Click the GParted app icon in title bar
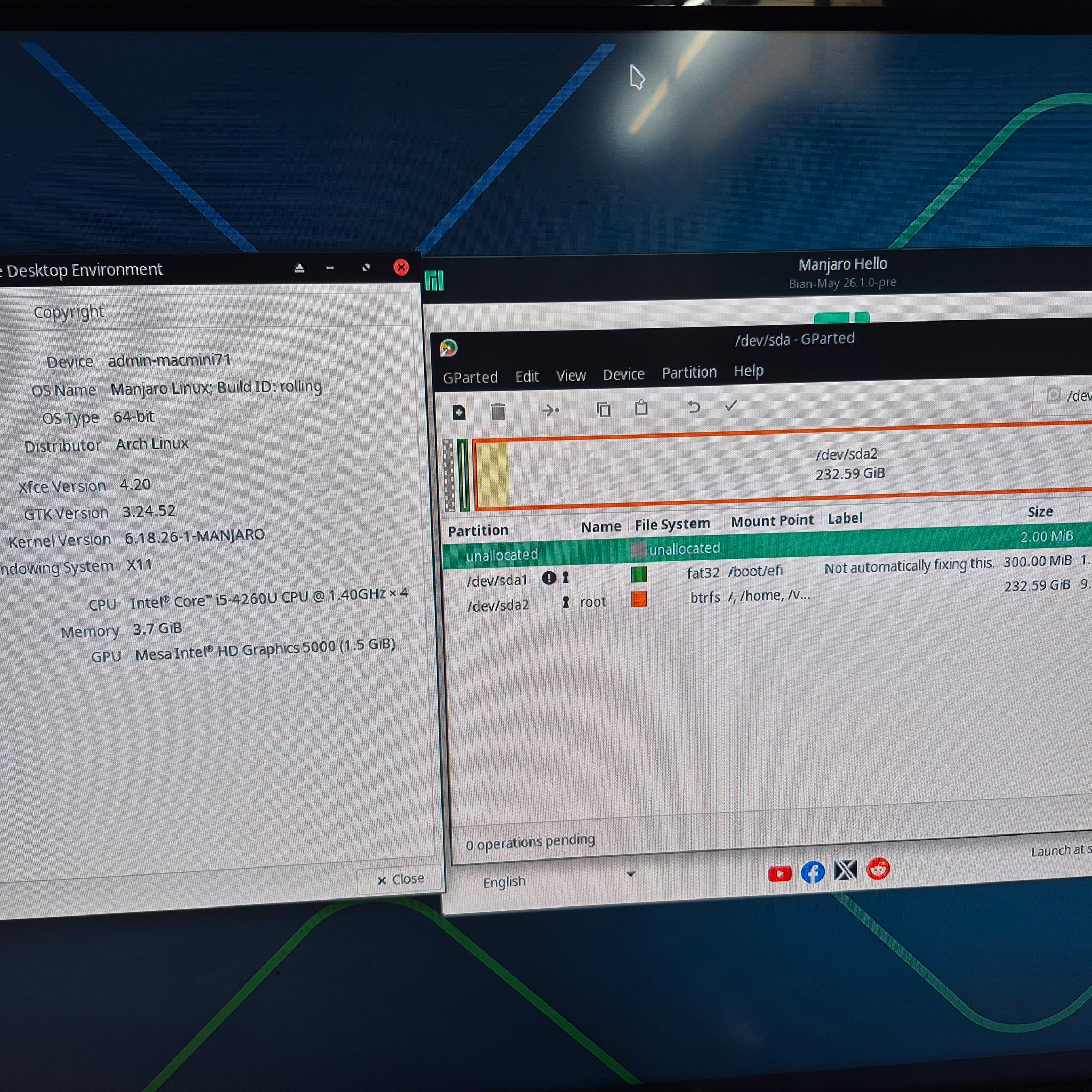The image size is (1092, 1092). tap(449, 348)
